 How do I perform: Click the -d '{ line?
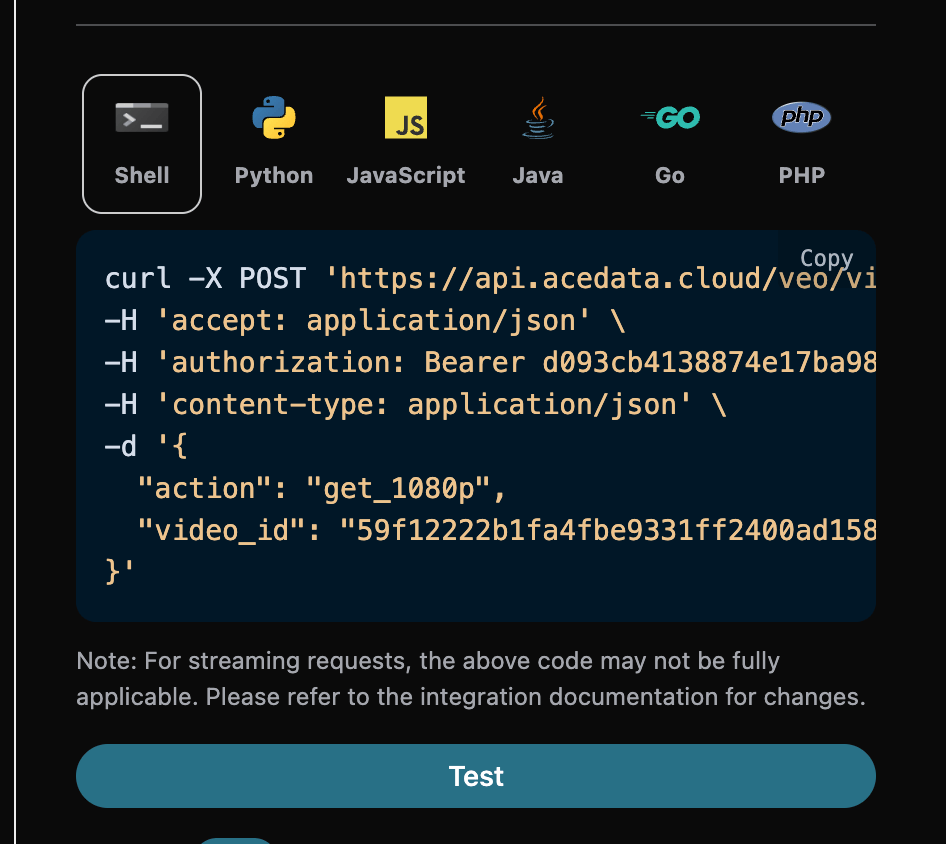(147, 447)
